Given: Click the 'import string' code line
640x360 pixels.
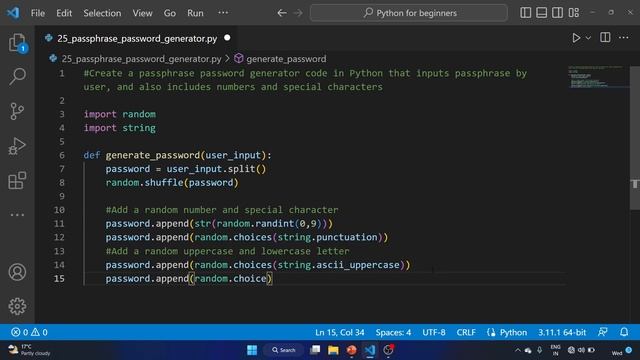Looking at the screenshot, I should 120,128.
